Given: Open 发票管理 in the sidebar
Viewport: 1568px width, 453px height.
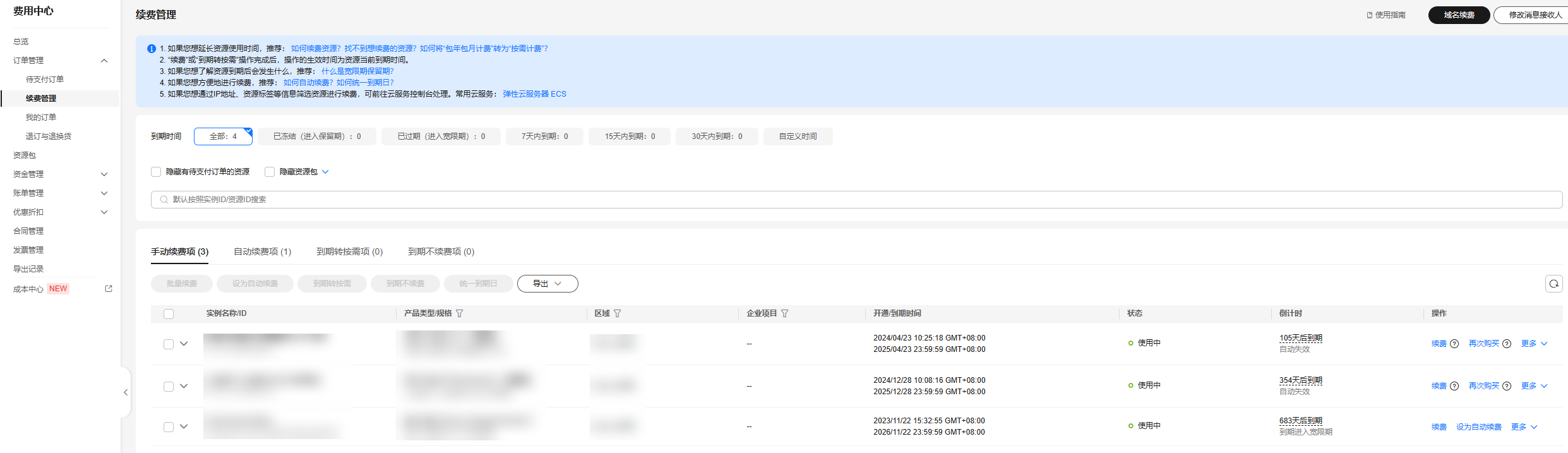Looking at the screenshot, I should pyautogui.click(x=28, y=250).
